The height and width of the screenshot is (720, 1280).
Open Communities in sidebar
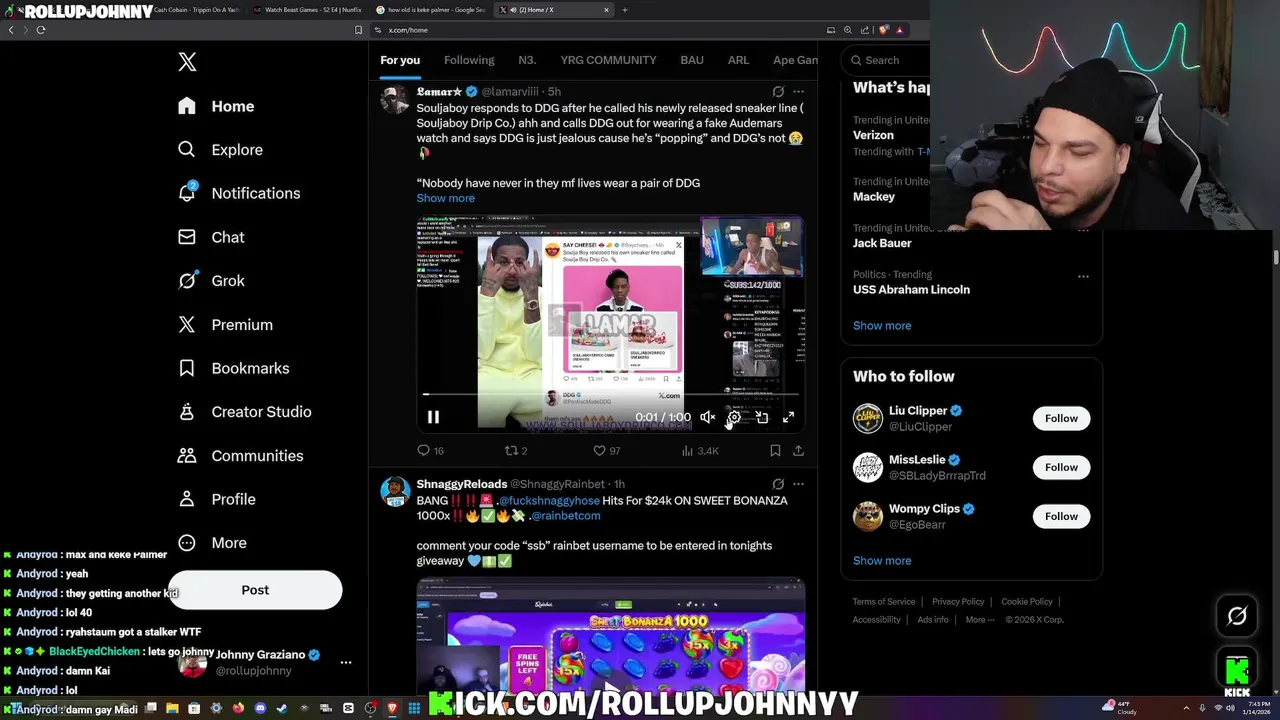240,456
